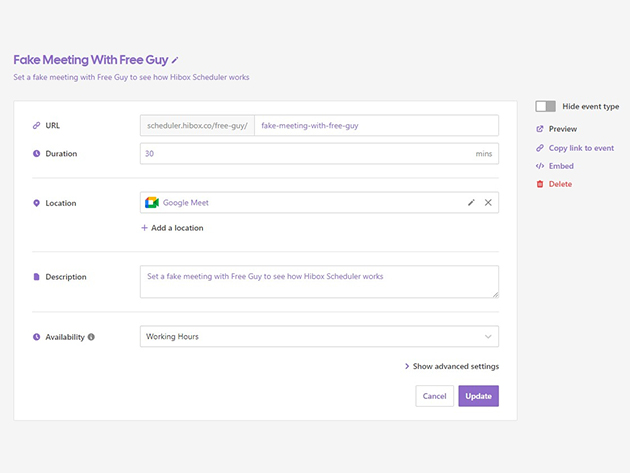Edit the Google Meet location pencil icon
Viewport: 630px width, 473px height.
(471, 203)
